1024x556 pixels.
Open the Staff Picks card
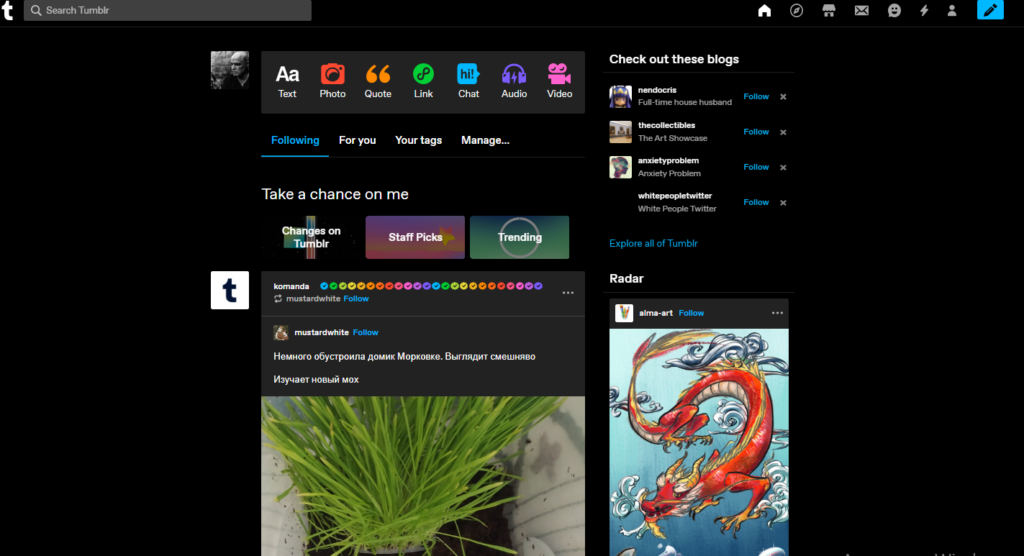tap(415, 237)
